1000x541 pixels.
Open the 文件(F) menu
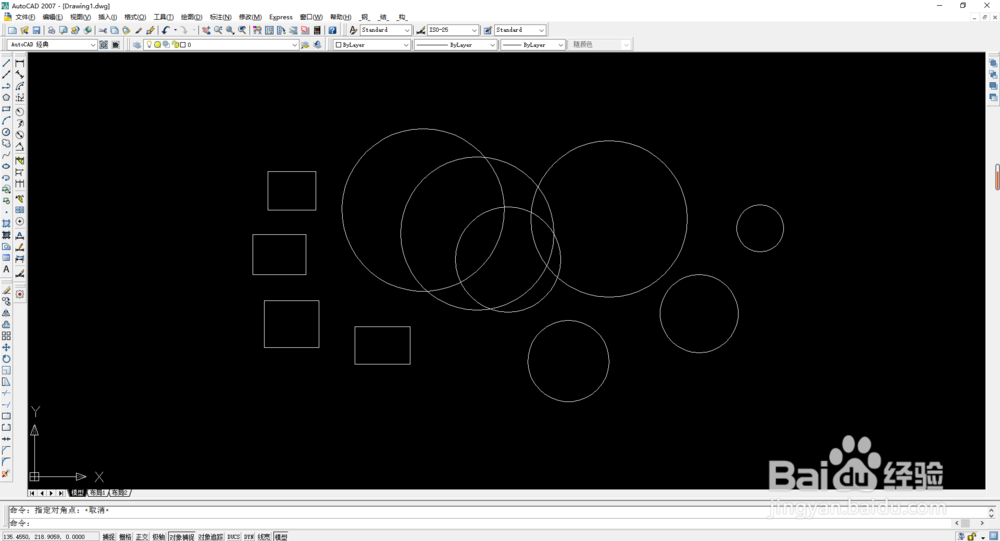coord(24,17)
